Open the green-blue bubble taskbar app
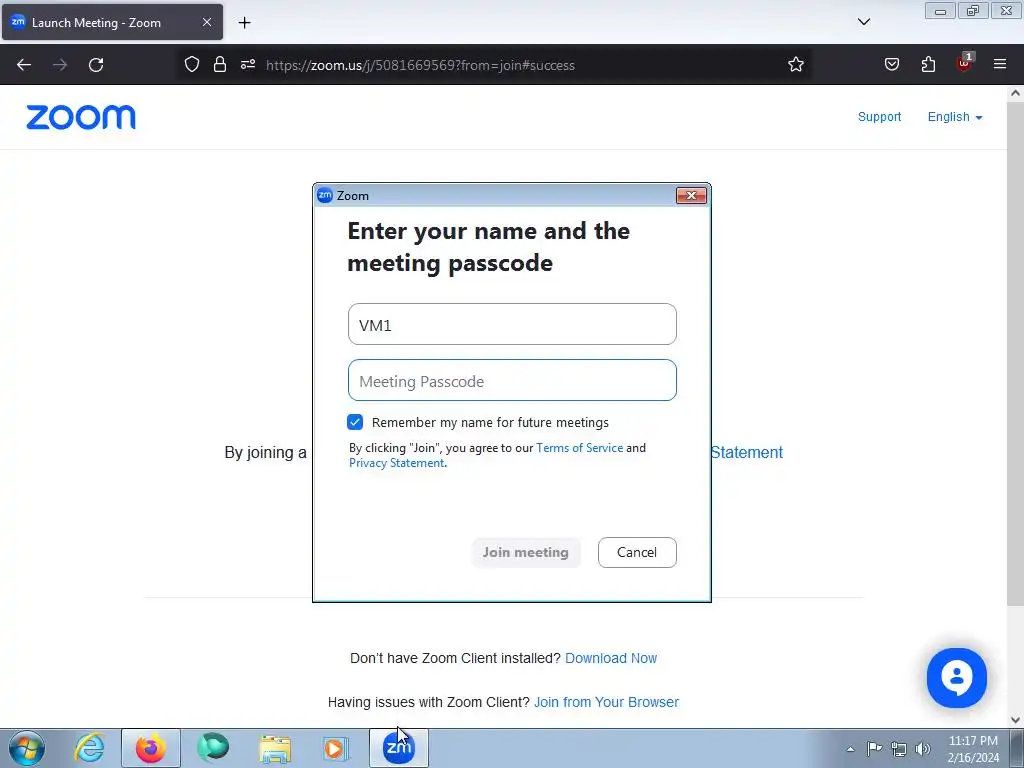Screen dimensions: 1024x768 (213, 748)
